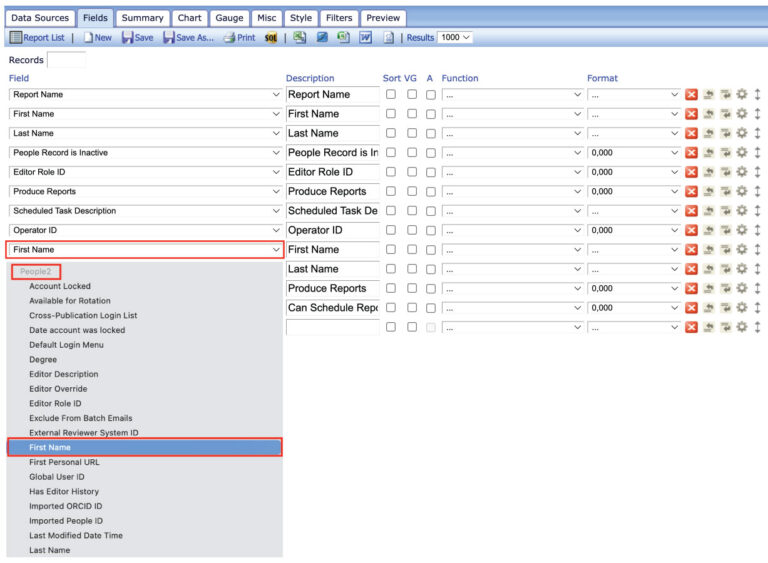
Task: Click the New report button
Action: click(x=98, y=37)
